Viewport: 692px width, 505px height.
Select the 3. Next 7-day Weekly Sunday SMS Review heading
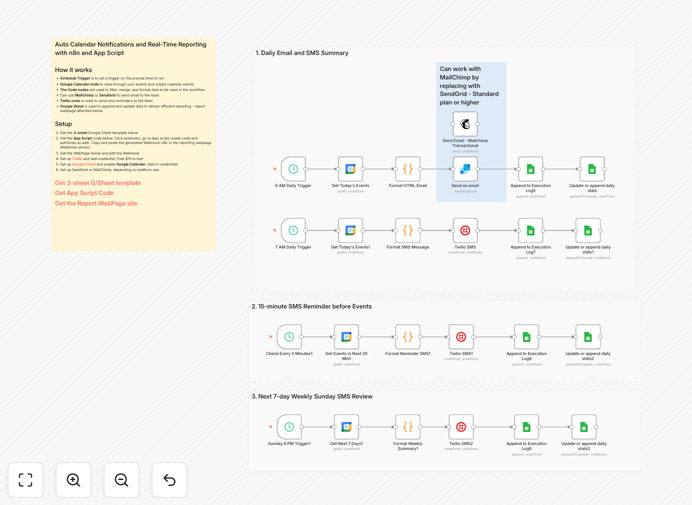pos(312,396)
